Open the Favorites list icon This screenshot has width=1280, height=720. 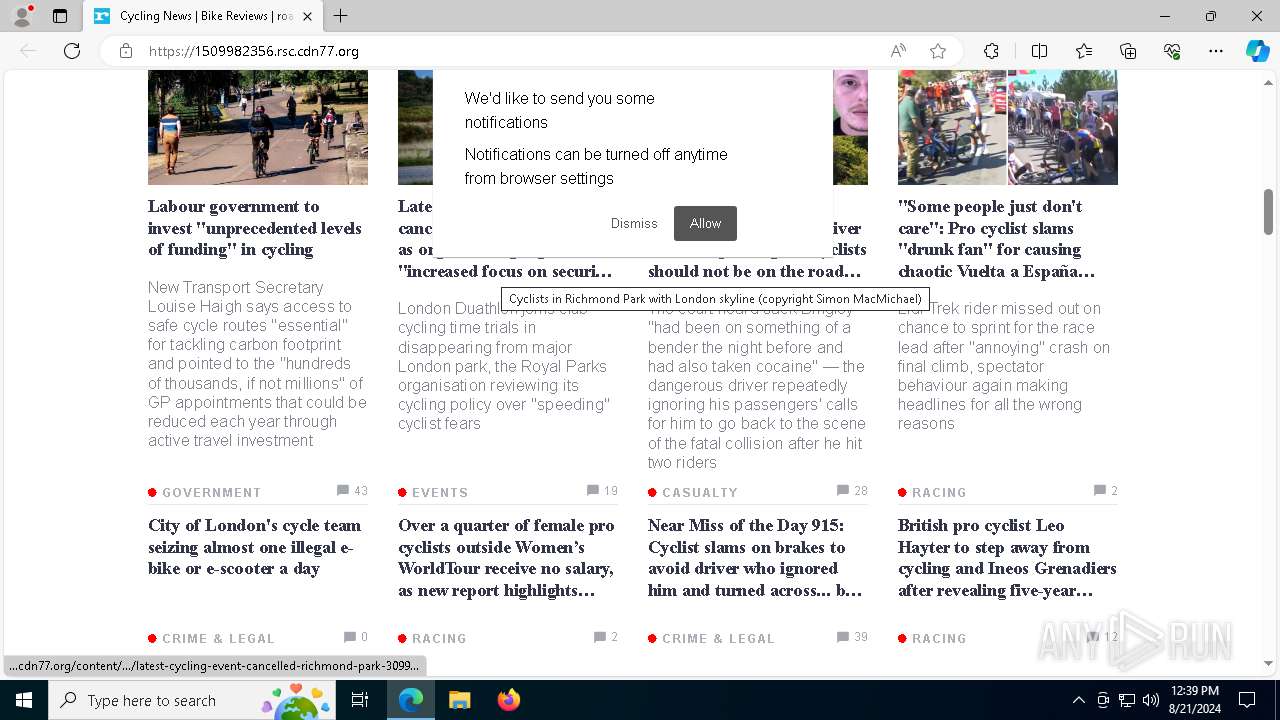click(x=1084, y=51)
